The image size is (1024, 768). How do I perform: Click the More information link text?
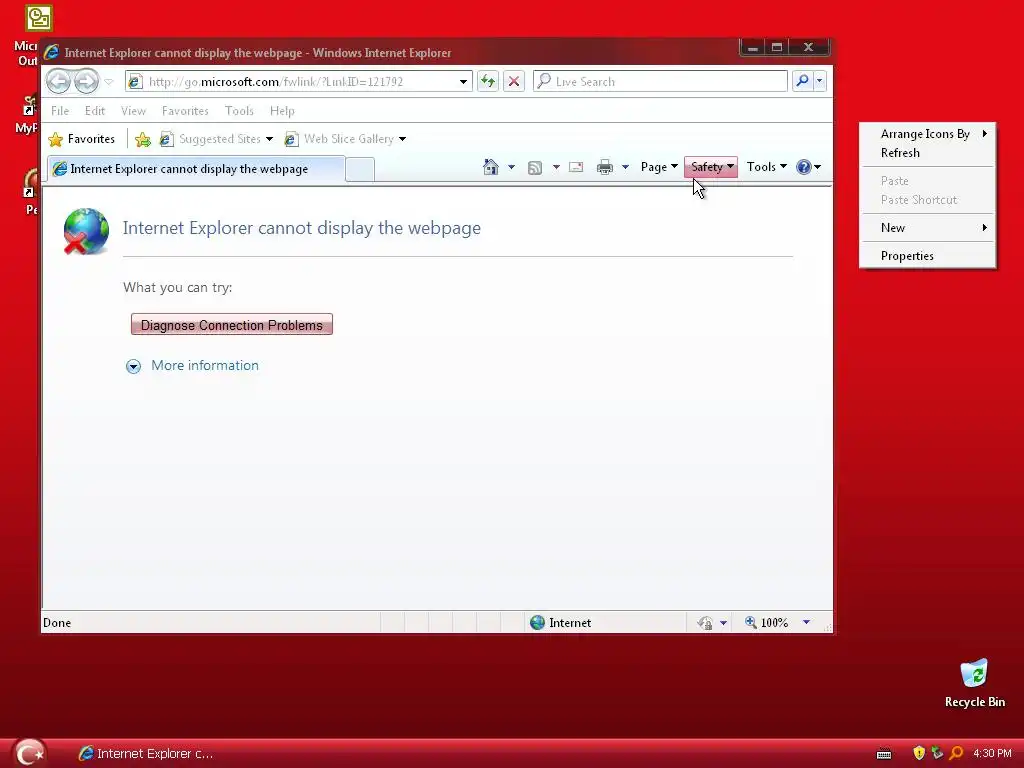point(205,366)
